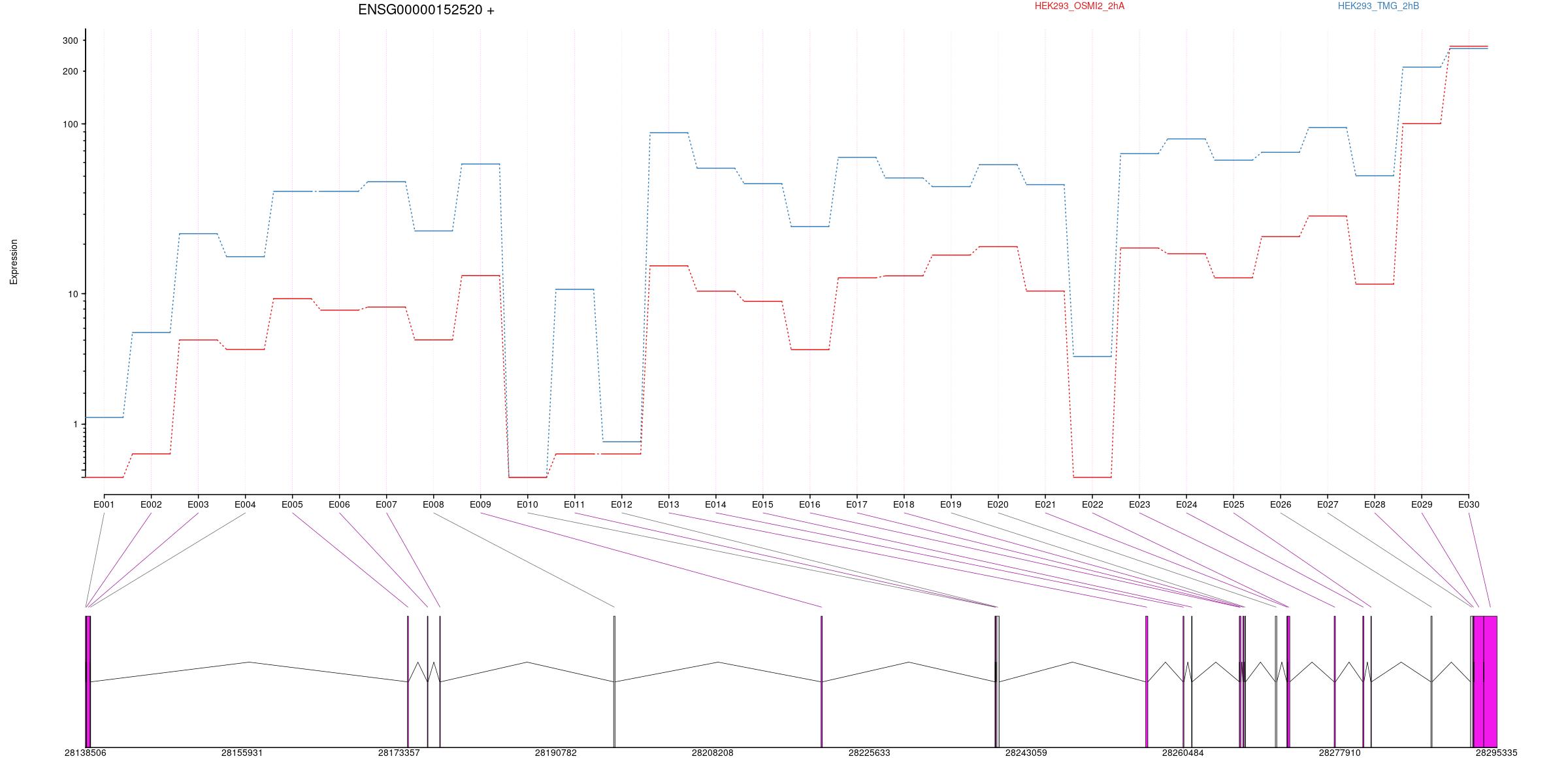Select exon label E014
The image size is (1568, 784).
click(715, 504)
